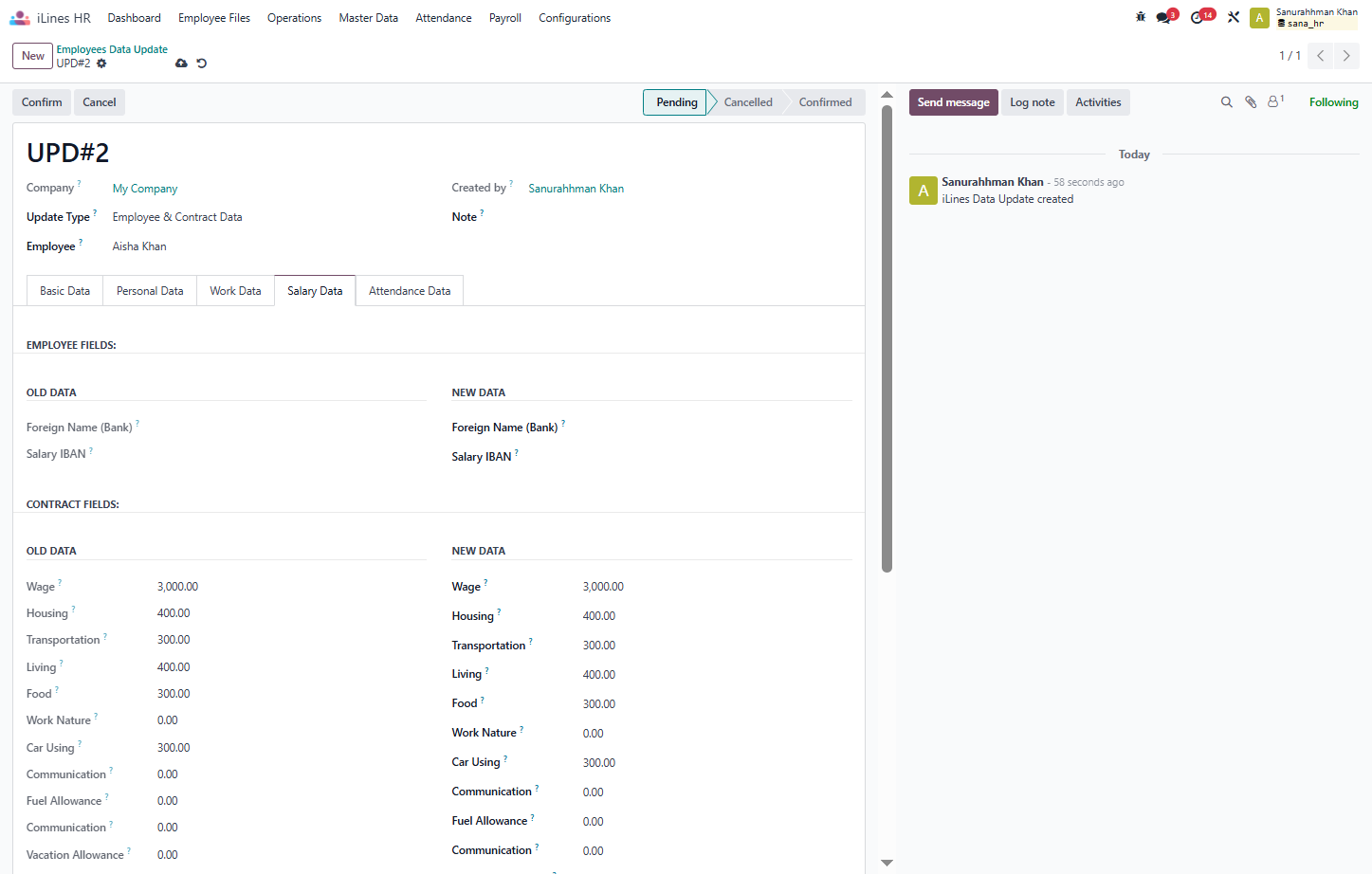Open the debug bug icon menu
The width and height of the screenshot is (1372, 874).
click(x=1141, y=17)
